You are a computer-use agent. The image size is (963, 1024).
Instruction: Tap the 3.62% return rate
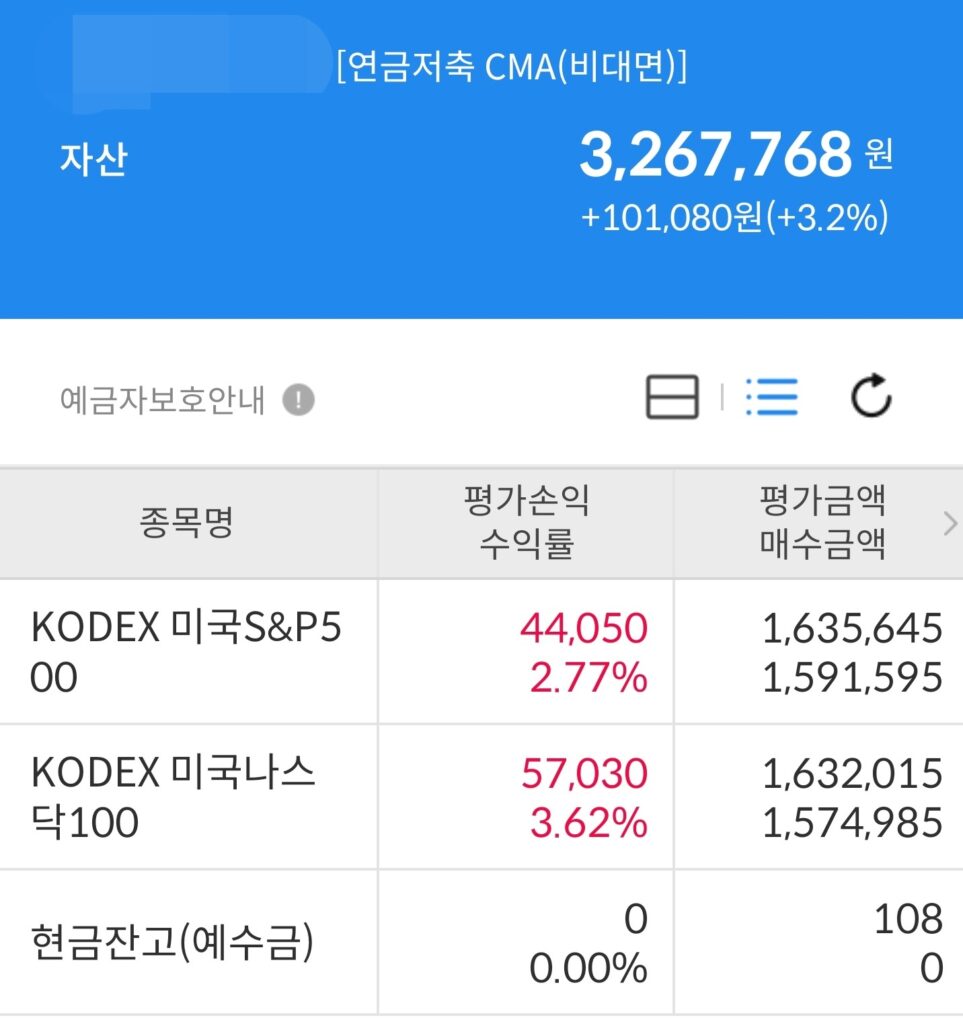pos(588,822)
